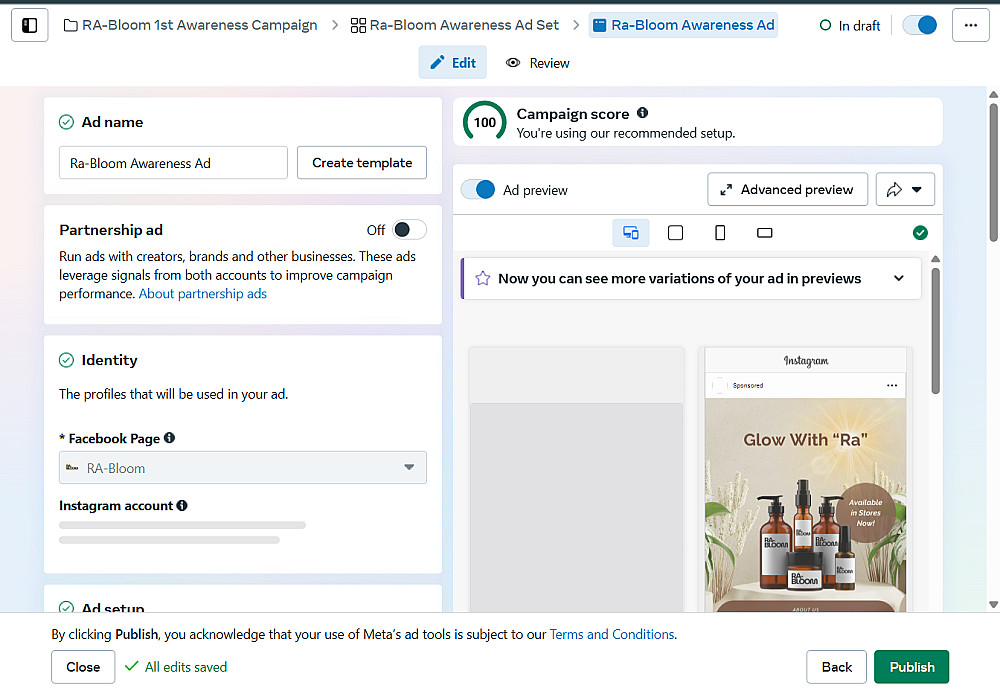Open RA-Bloom 1st Awareness Campaign breadcrumb
This screenshot has height=691, width=1000.
[190, 26]
